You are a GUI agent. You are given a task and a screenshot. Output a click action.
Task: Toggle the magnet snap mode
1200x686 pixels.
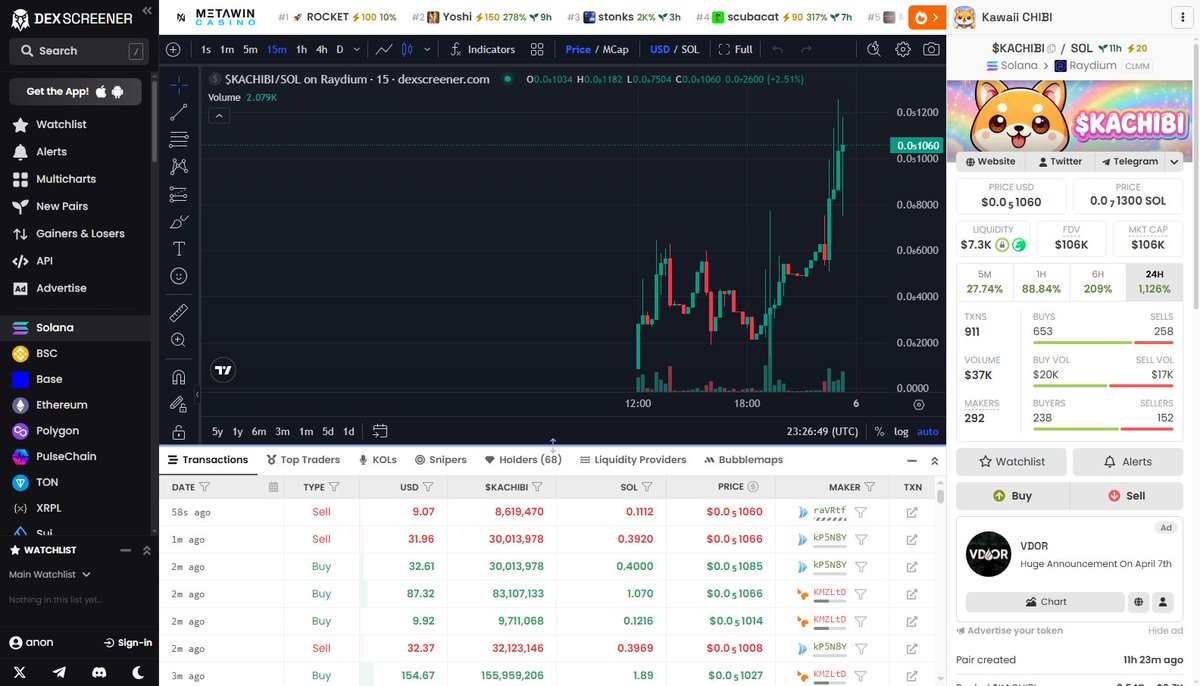(178, 377)
